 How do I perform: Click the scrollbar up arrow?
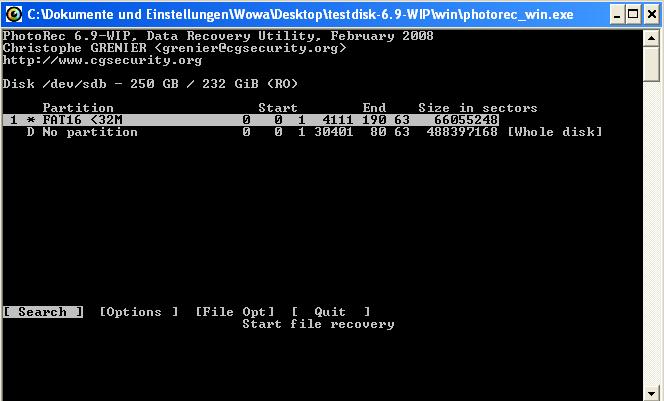(652, 38)
